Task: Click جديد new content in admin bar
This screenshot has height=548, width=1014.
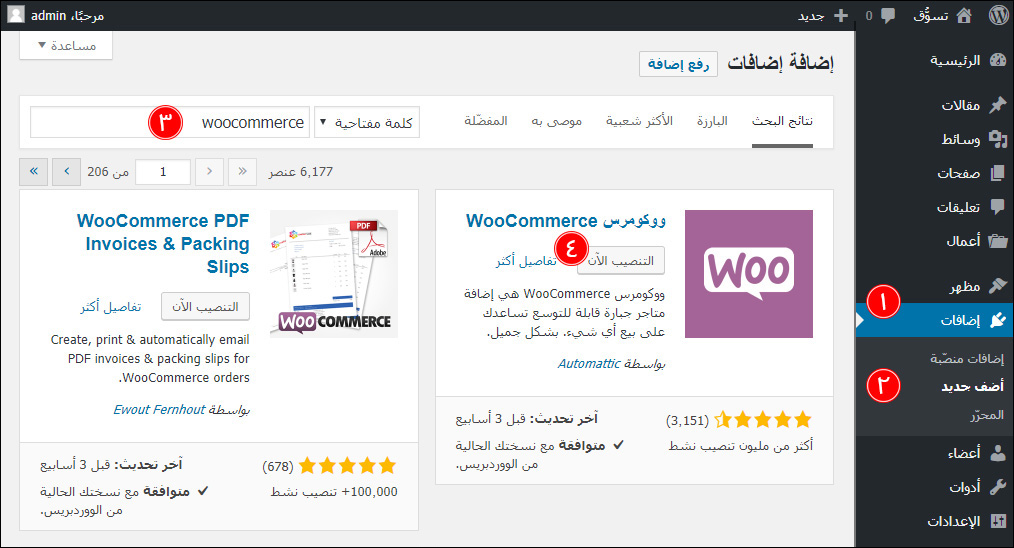Action: point(811,16)
